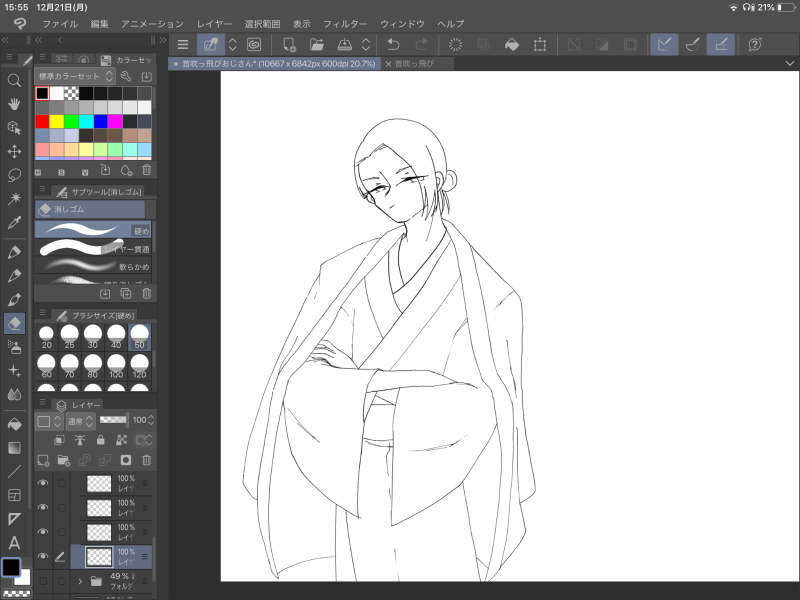Toggle Snap to Special Ruler
The width and height of the screenshot is (800, 600).
692,45
